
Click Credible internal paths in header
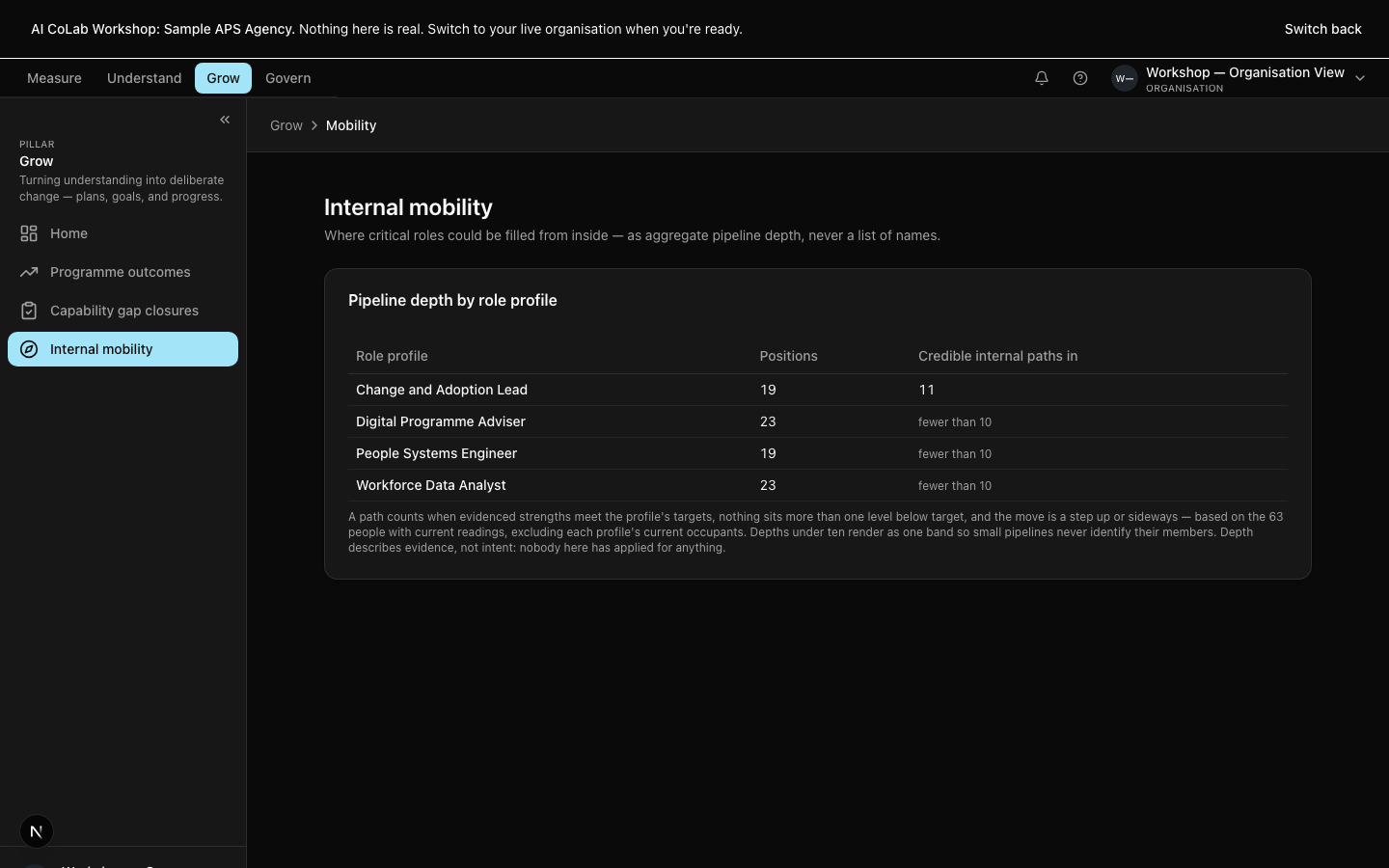click(x=997, y=356)
